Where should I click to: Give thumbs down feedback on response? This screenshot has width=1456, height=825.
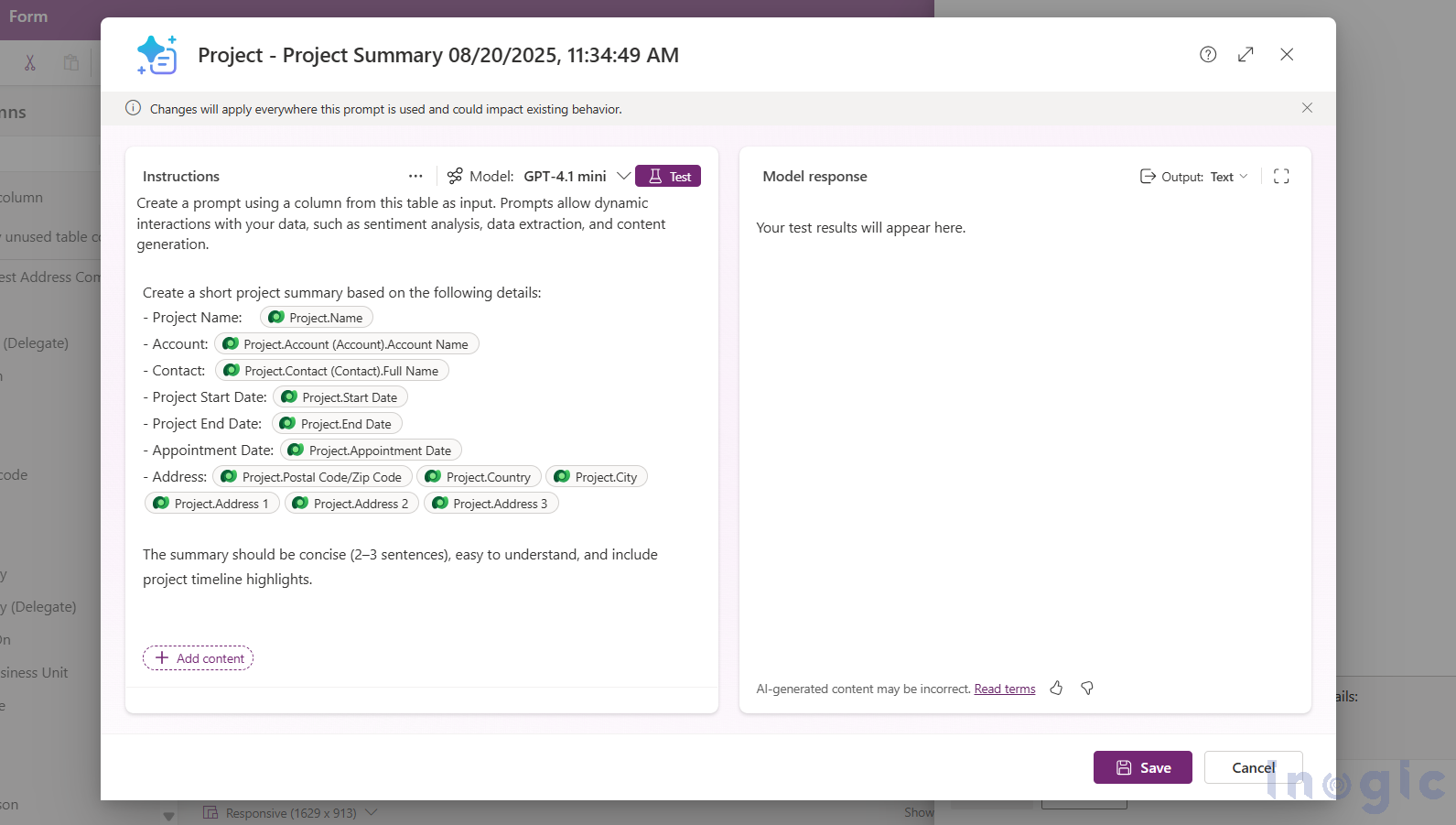(1087, 688)
